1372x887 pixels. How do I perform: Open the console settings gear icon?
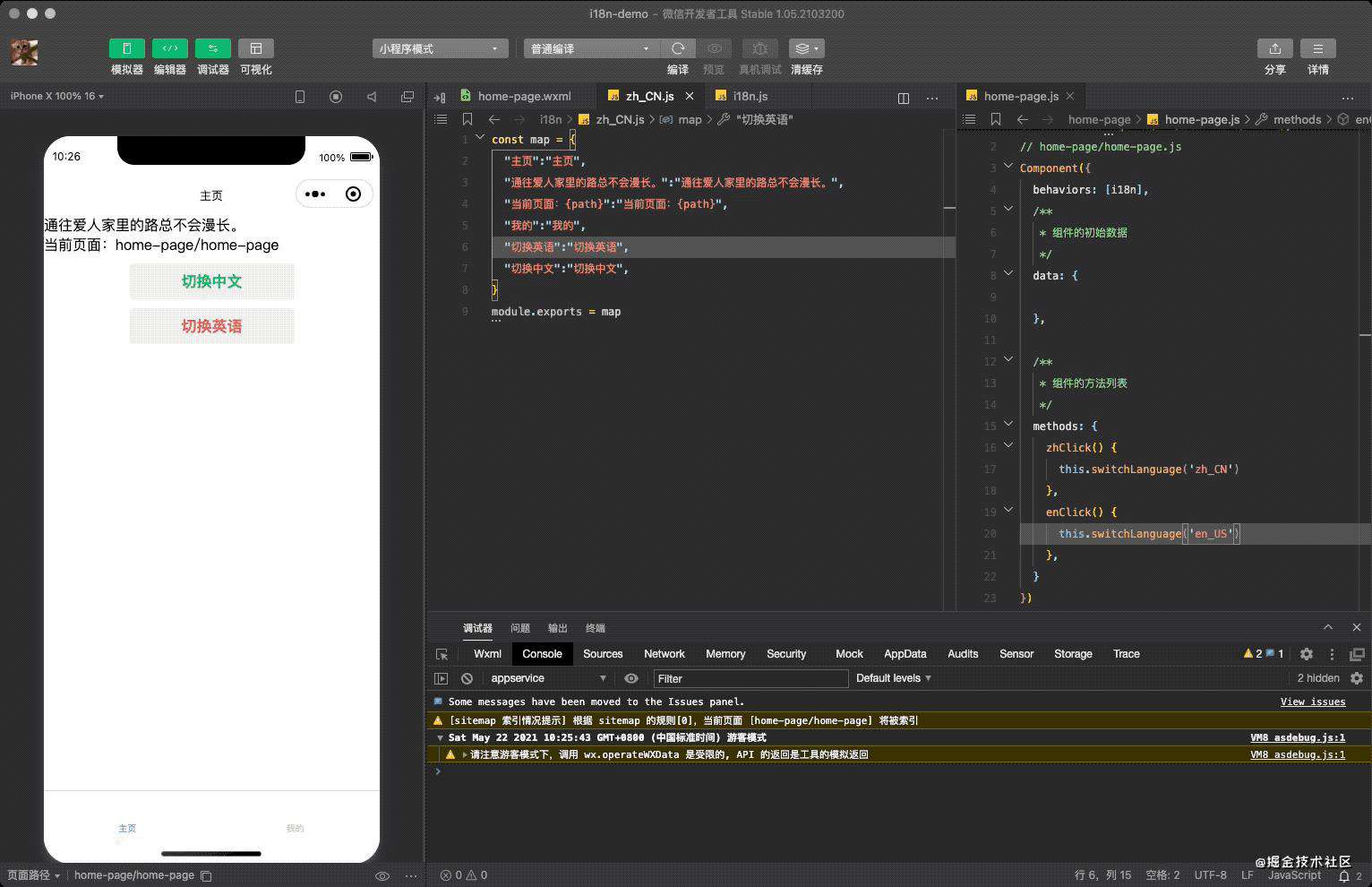click(1357, 678)
